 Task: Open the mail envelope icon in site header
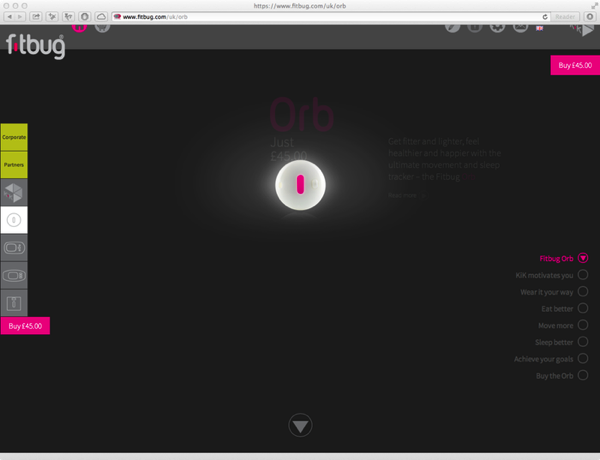[520, 28]
